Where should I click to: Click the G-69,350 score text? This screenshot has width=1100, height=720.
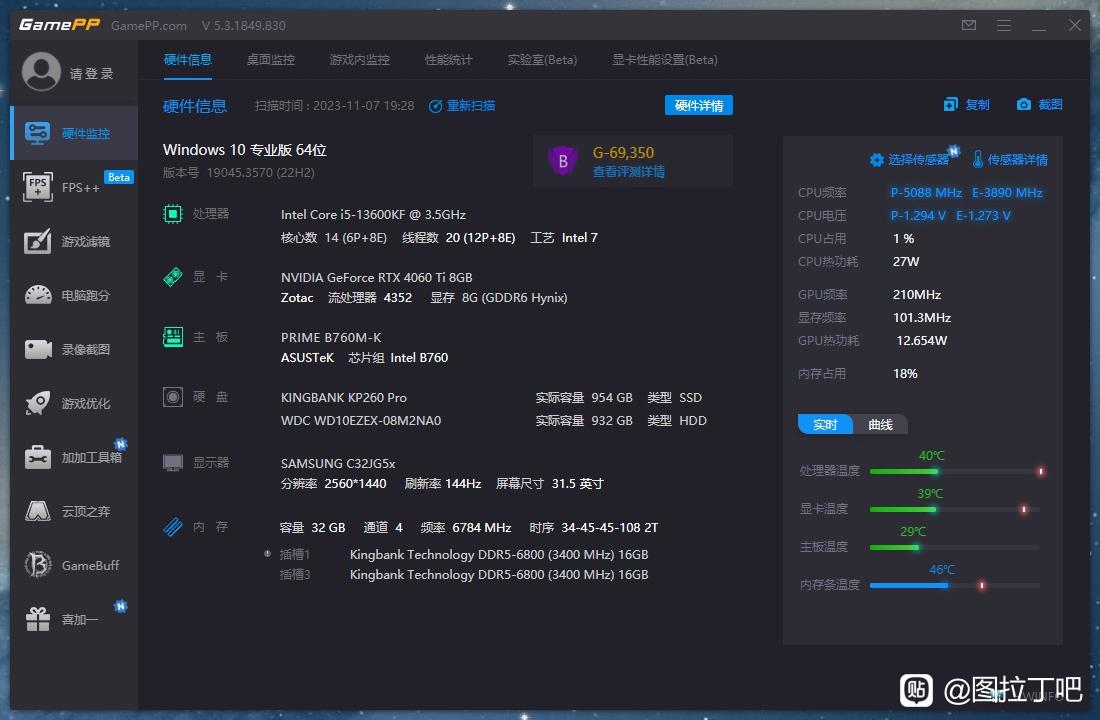[x=623, y=152]
